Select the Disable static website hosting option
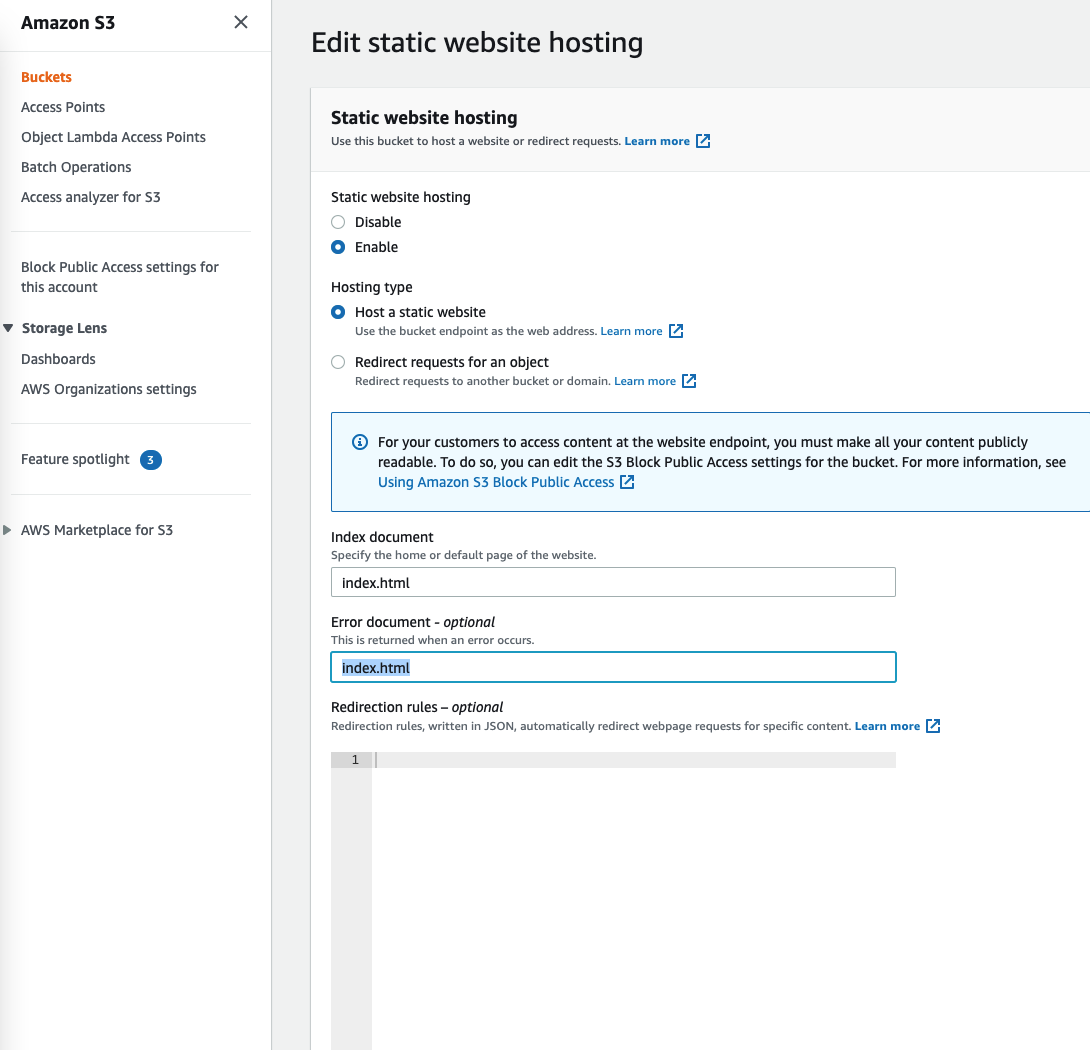The image size is (1090, 1050). [338, 222]
